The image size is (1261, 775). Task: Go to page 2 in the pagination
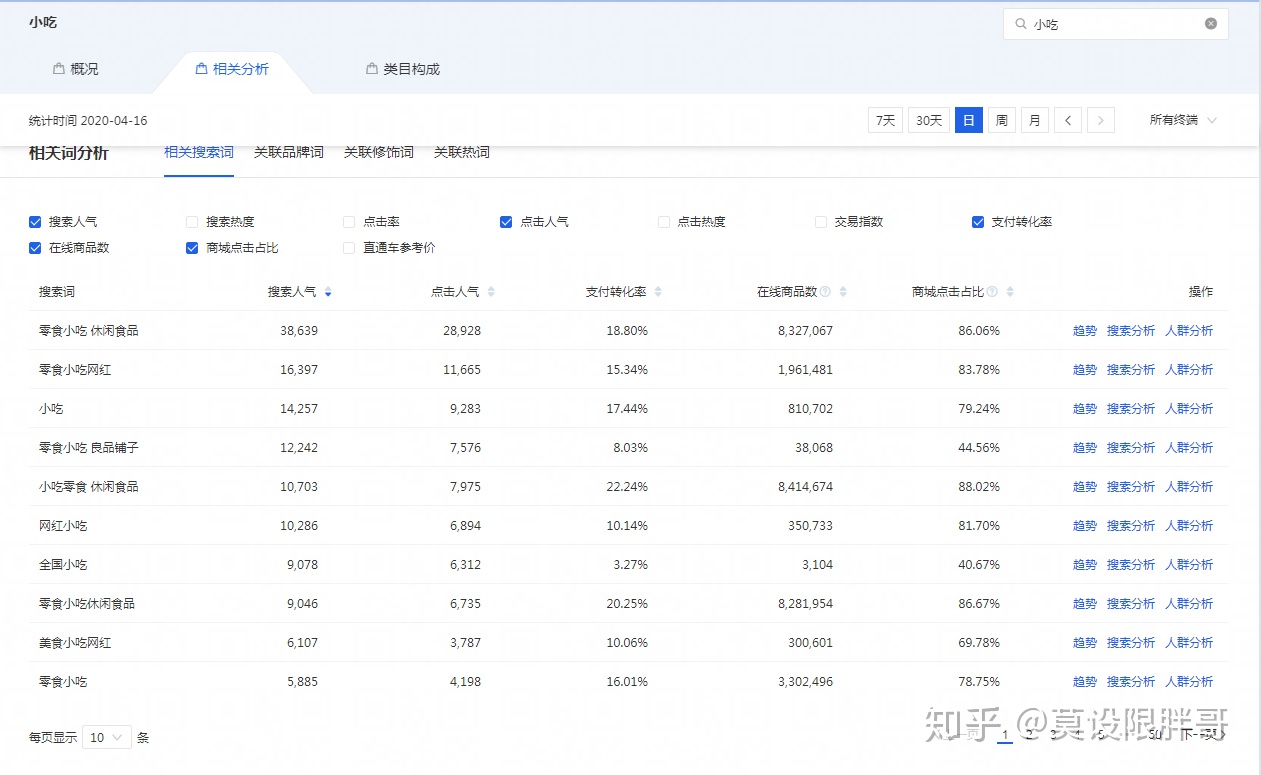coord(1029,734)
